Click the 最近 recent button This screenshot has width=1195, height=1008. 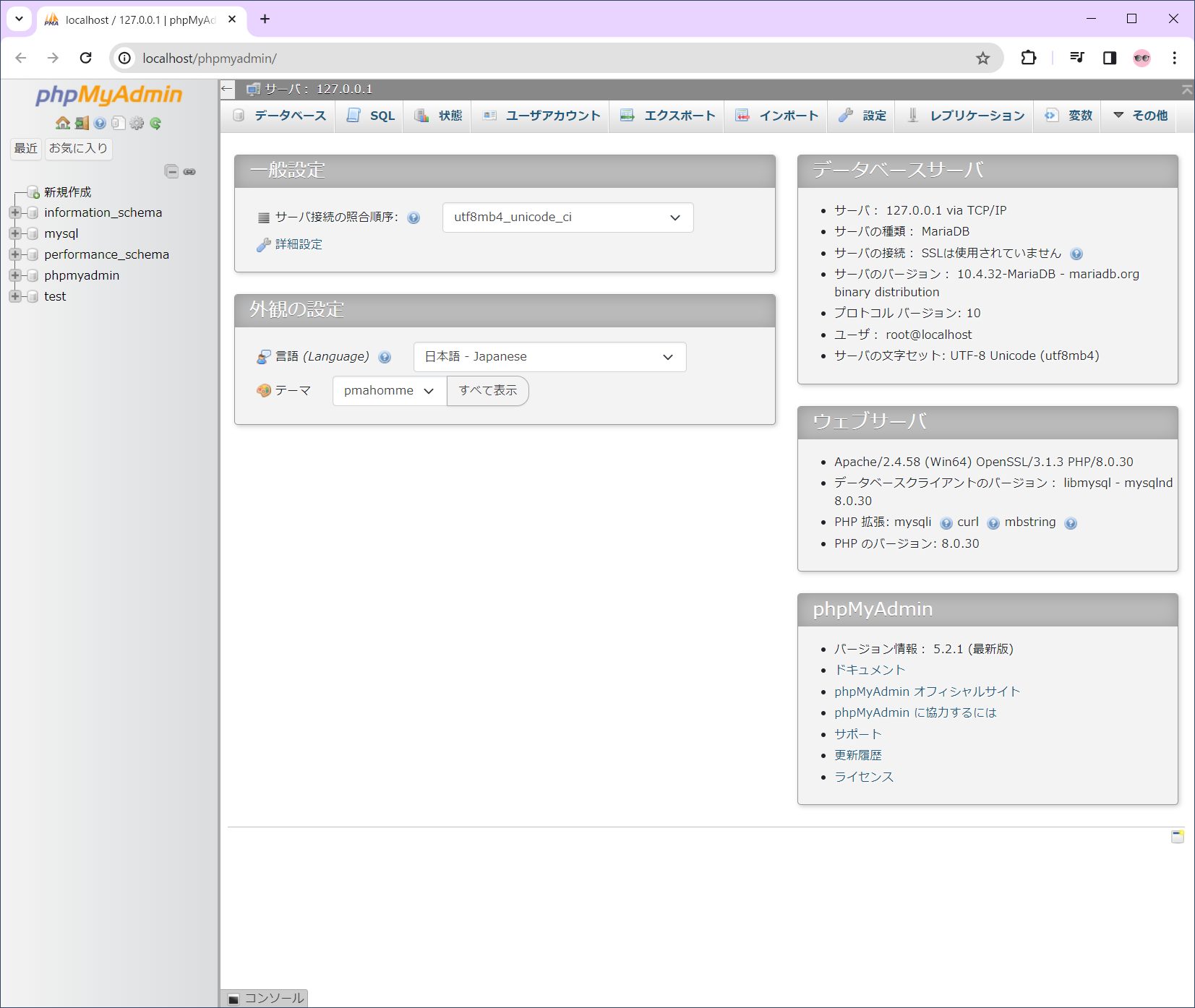click(26, 148)
